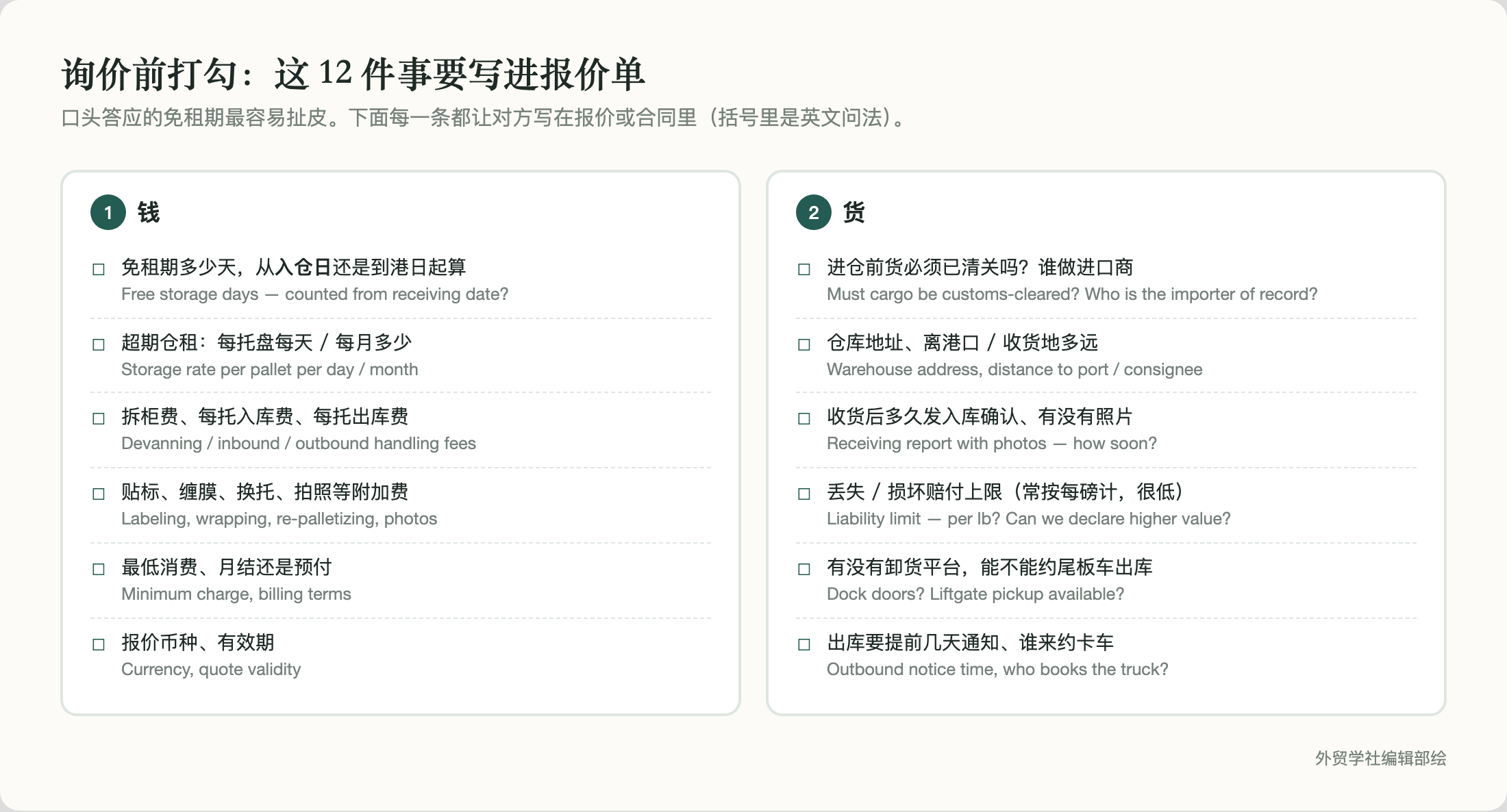The height and width of the screenshot is (812, 1507).
Task: Click the green number 1 badge beside 钱
Action: [108, 212]
